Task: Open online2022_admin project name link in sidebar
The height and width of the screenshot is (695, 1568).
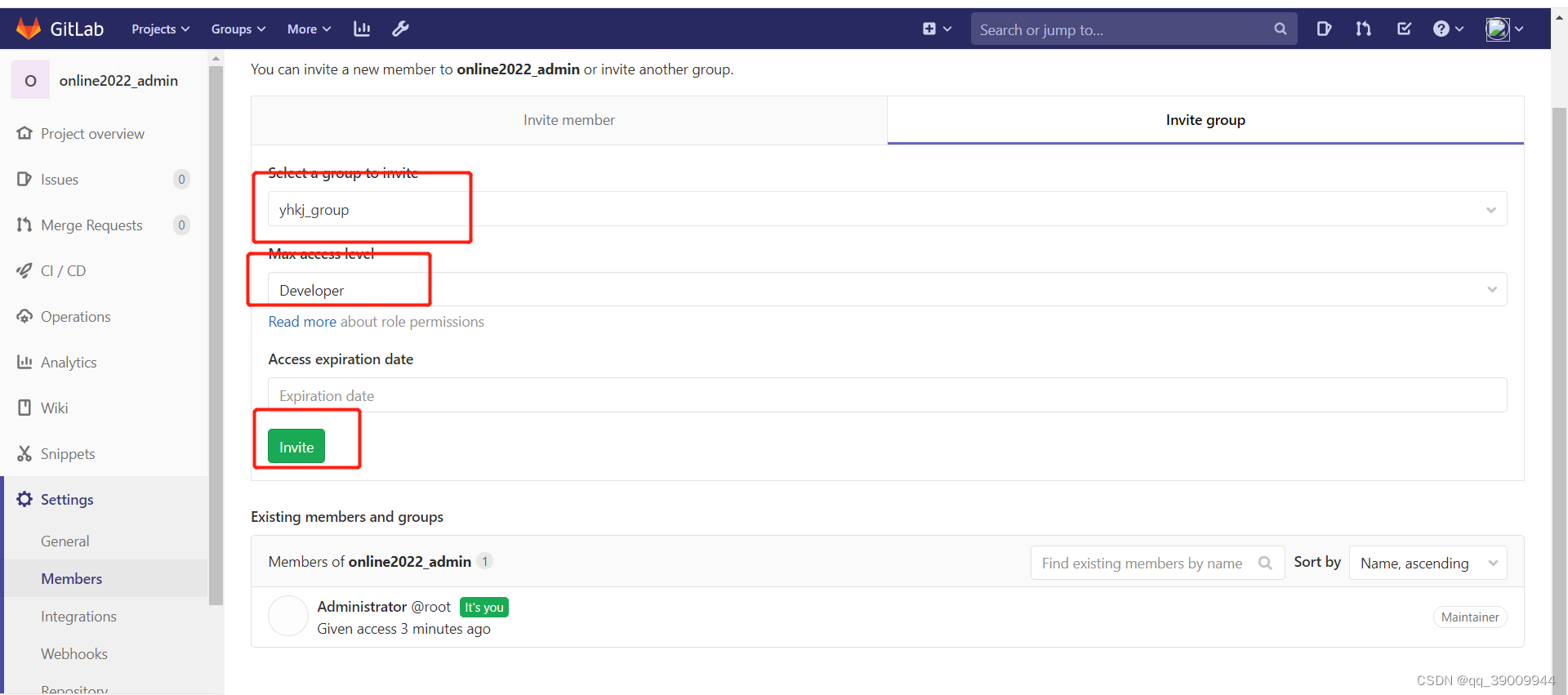Action: 118,80
